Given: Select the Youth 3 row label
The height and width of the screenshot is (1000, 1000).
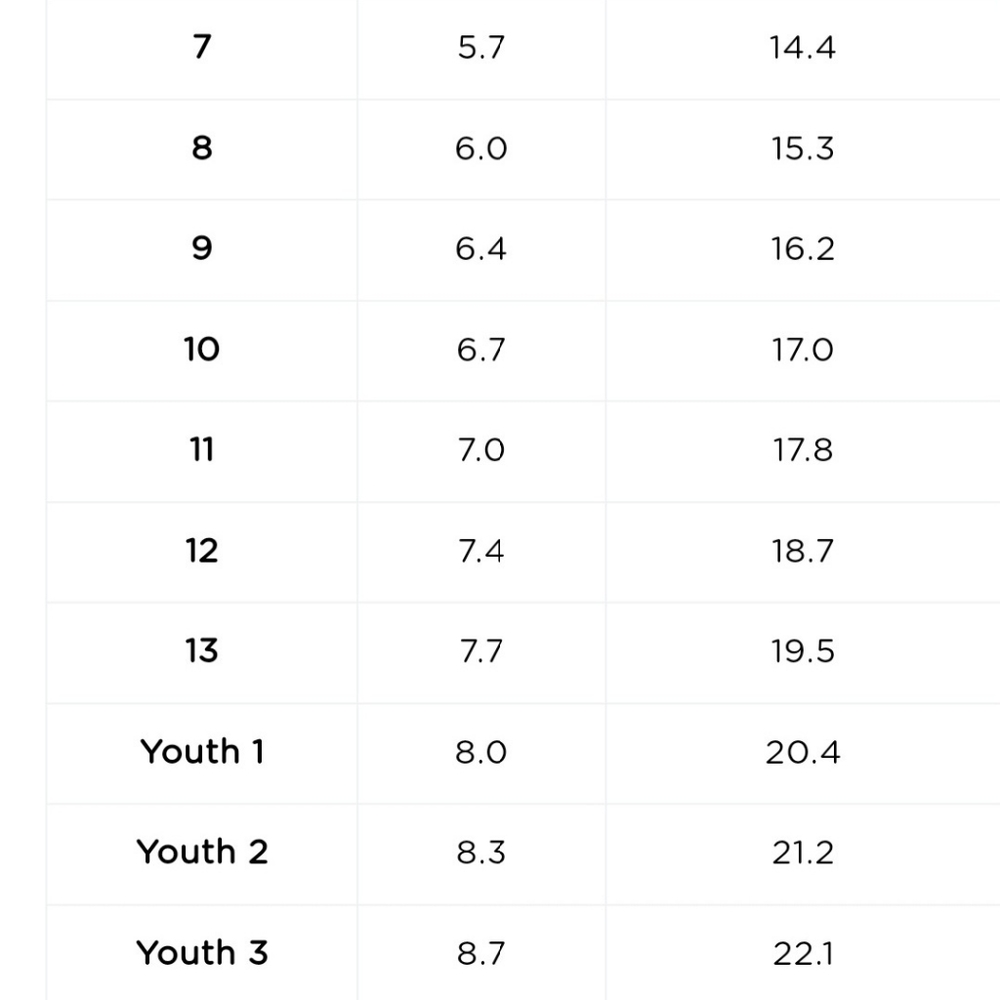Looking at the screenshot, I should coord(202,953).
